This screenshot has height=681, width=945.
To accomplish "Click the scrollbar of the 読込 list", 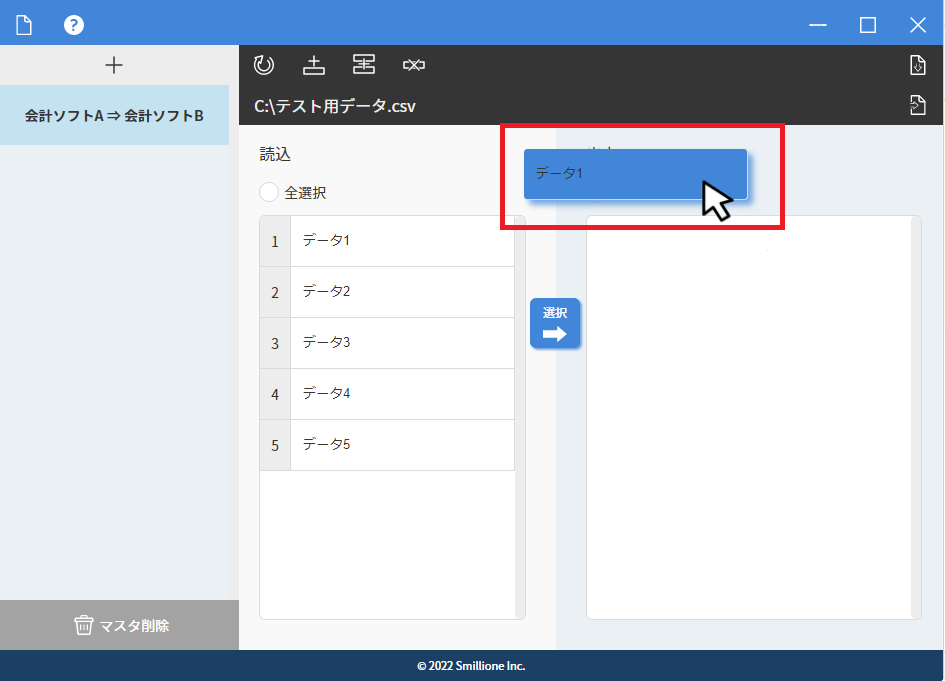I will pos(520,416).
